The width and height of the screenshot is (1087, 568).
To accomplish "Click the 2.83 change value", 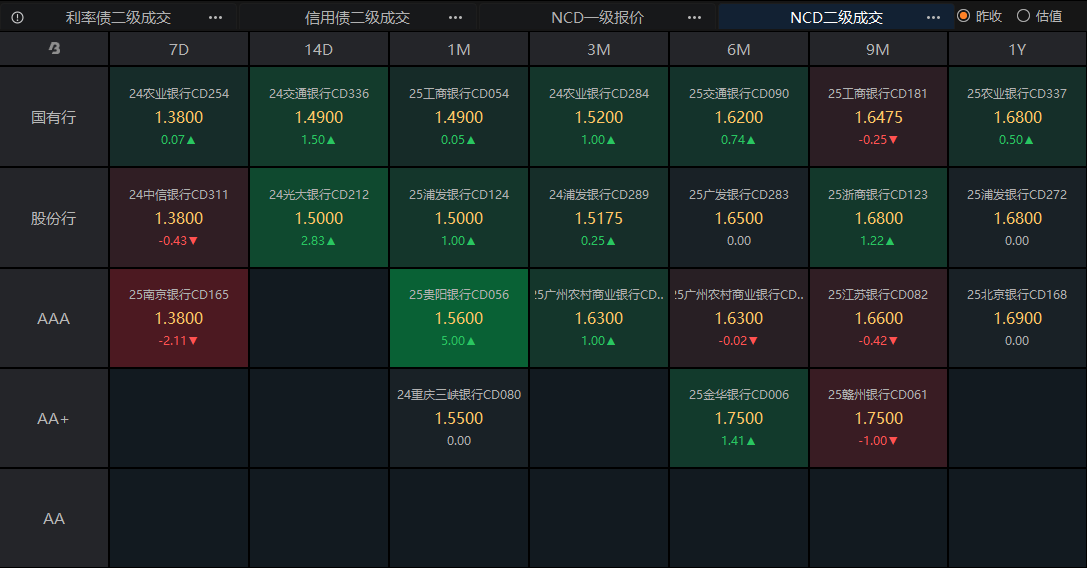I will point(318,241).
